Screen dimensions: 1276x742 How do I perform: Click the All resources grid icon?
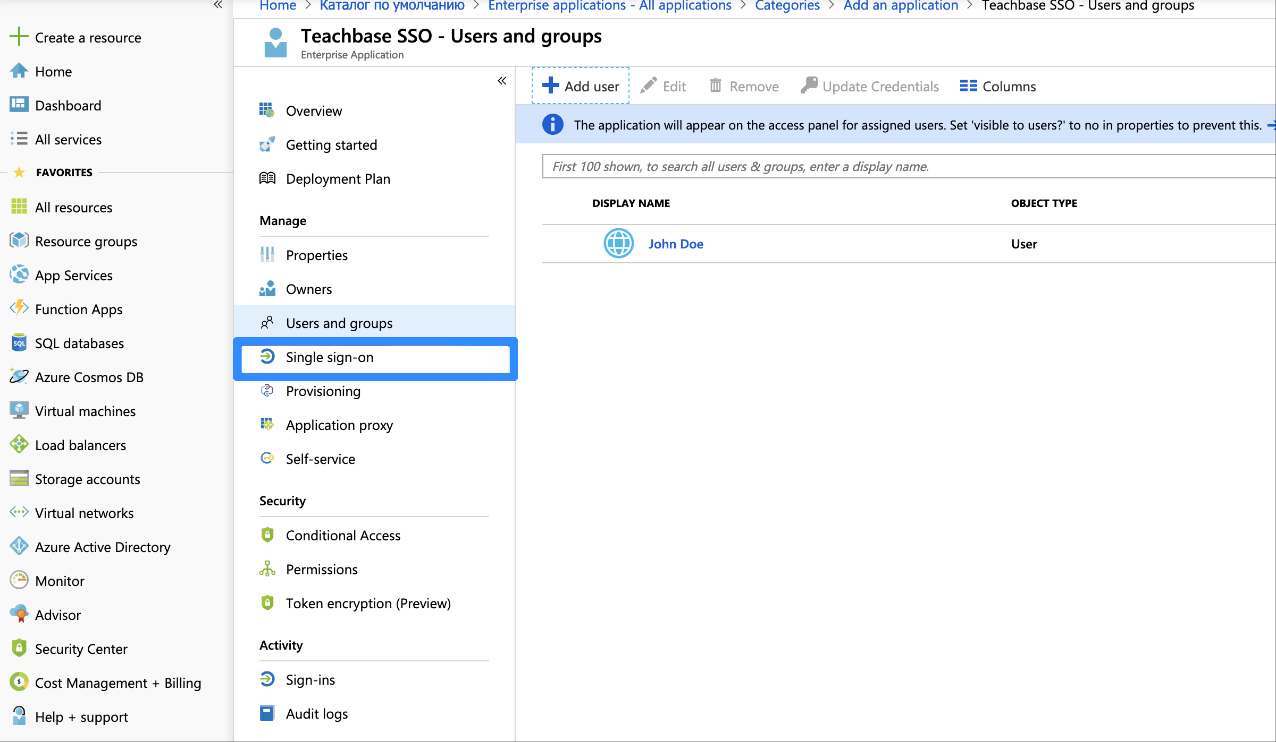[18, 207]
